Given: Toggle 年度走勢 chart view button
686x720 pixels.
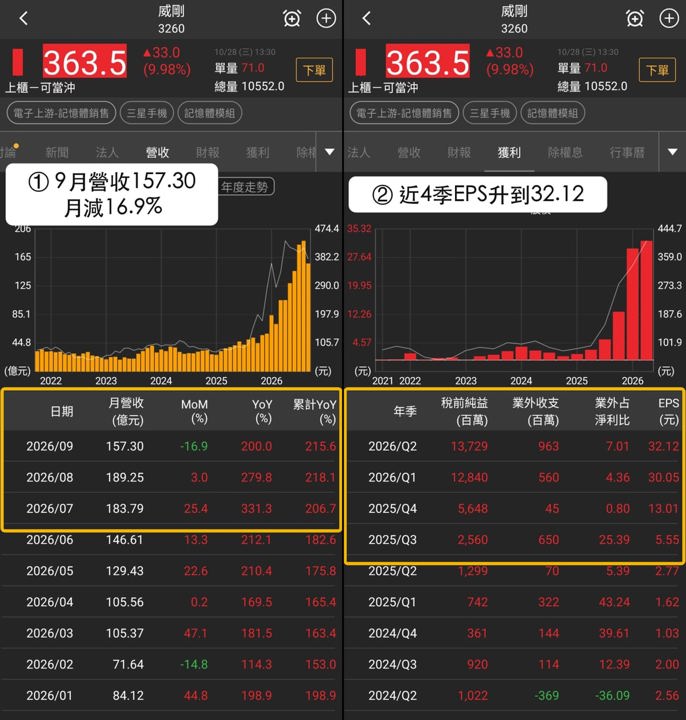Looking at the screenshot, I should (x=245, y=186).
